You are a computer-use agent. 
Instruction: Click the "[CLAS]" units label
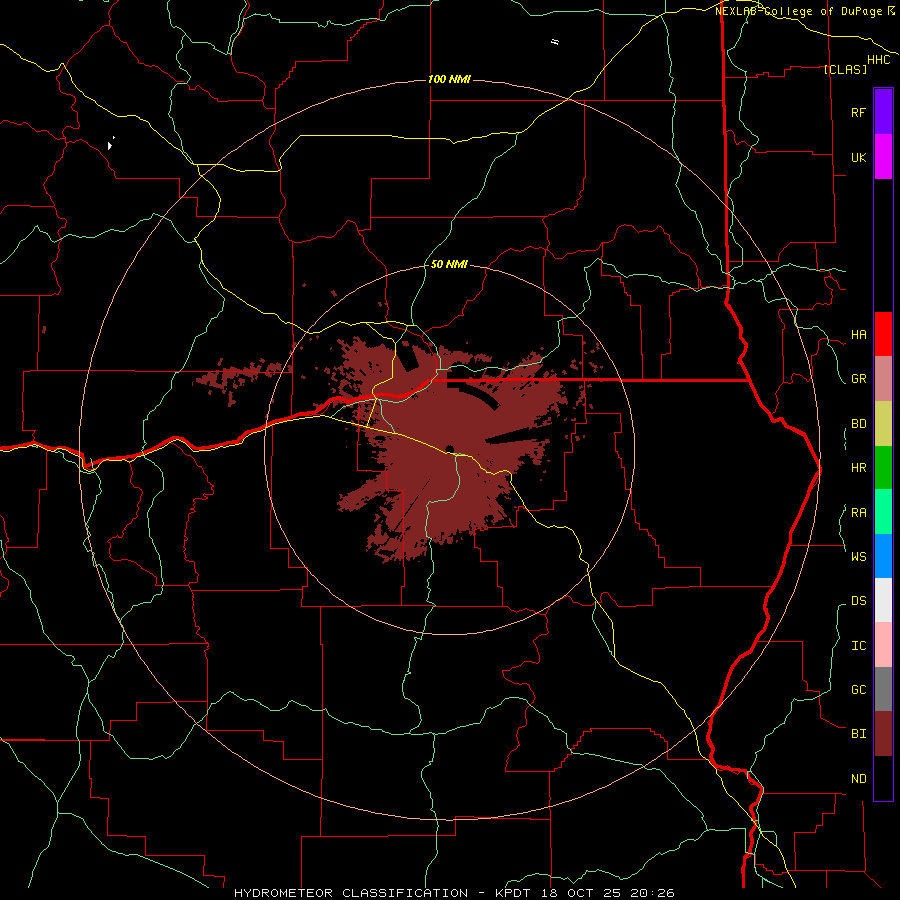coord(845,69)
